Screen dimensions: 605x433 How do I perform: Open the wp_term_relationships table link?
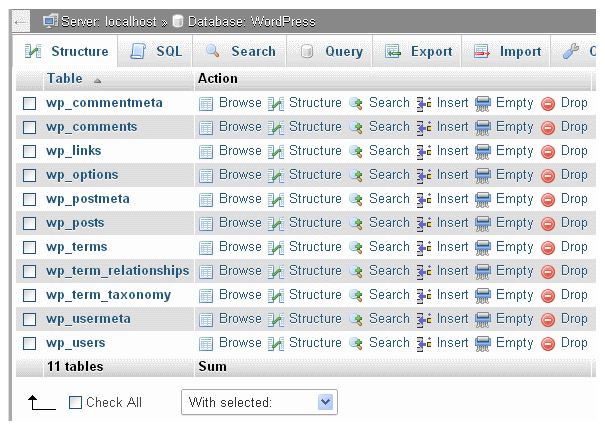pos(117,271)
